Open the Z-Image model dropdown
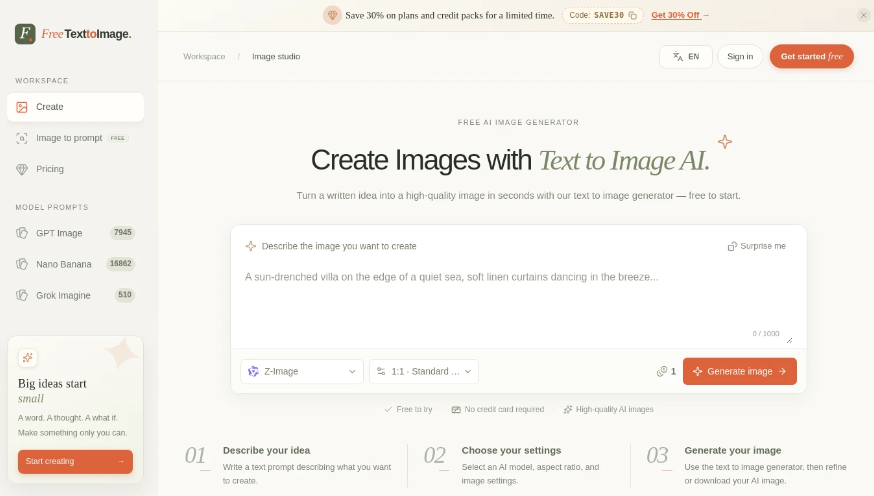Screen dimensions: 874x496 (x=302, y=371)
